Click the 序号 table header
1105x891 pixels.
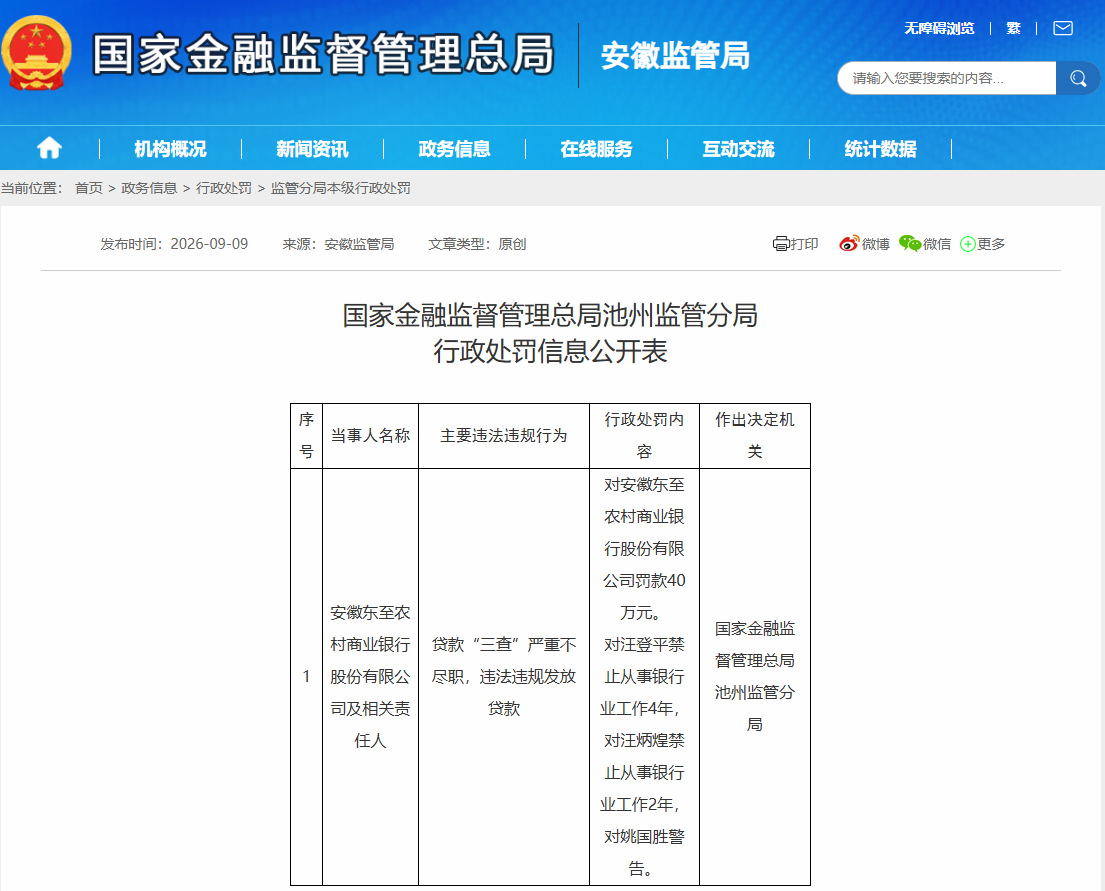(x=307, y=436)
